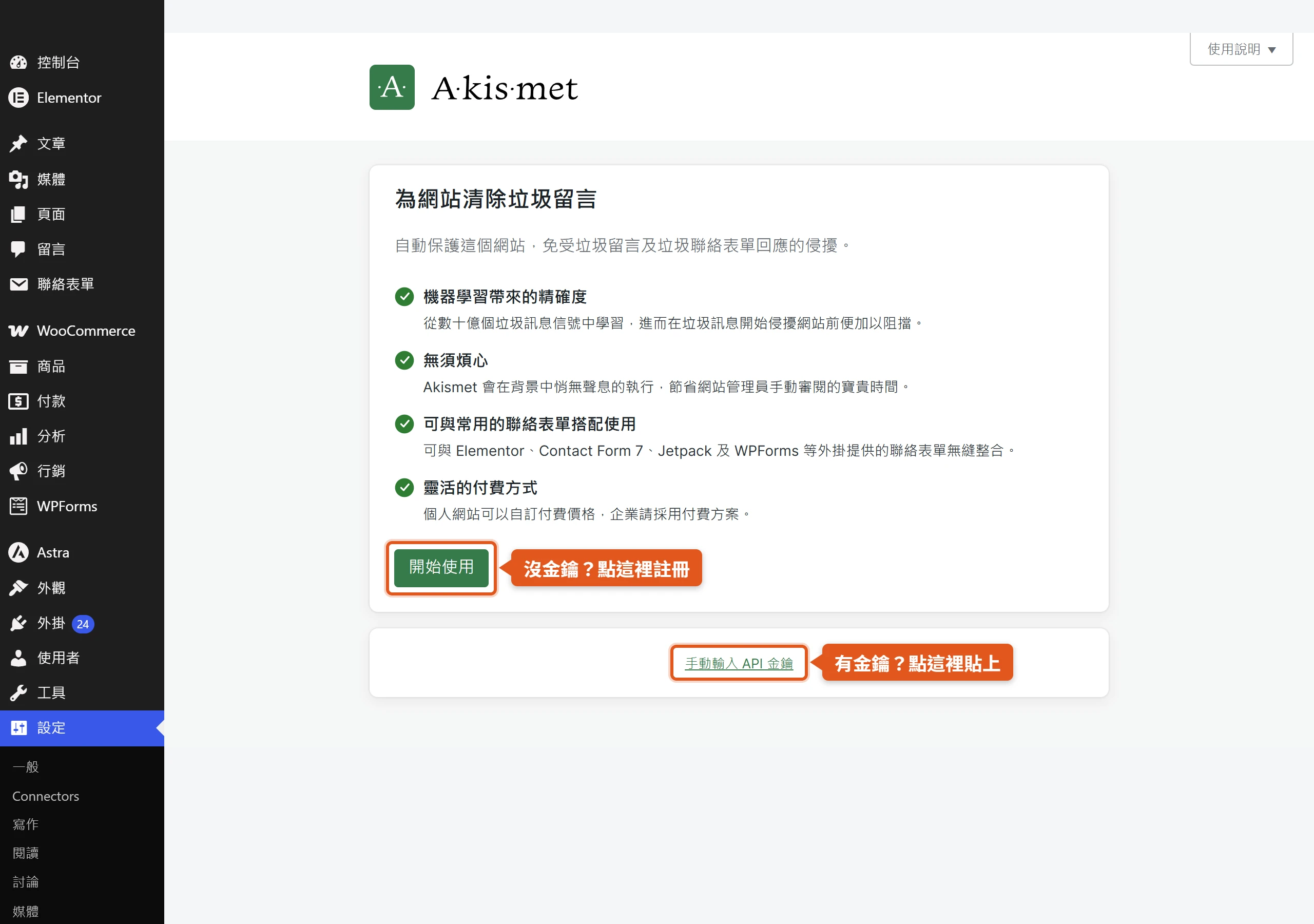The image size is (1314, 924).
Task: Click the green 開始使用 button
Action: pos(441,567)
